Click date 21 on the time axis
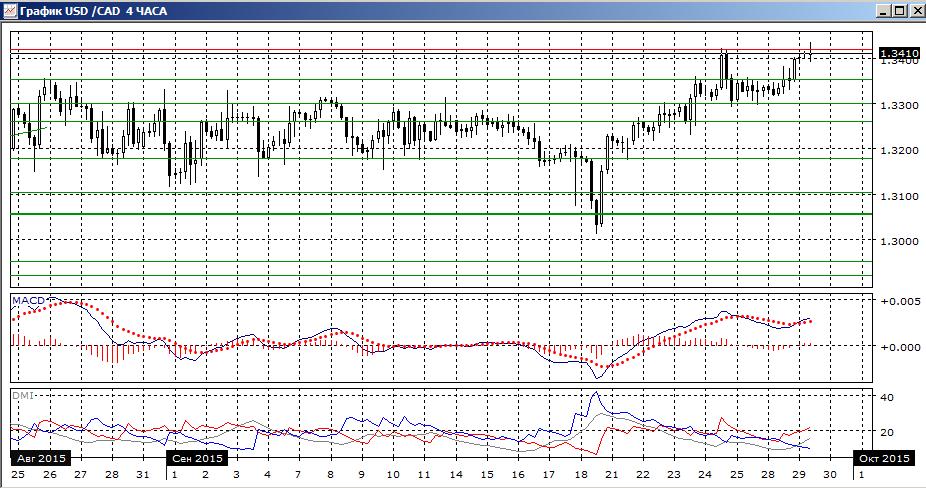Viewport: 926px width, 488px height. coord(611,474)
